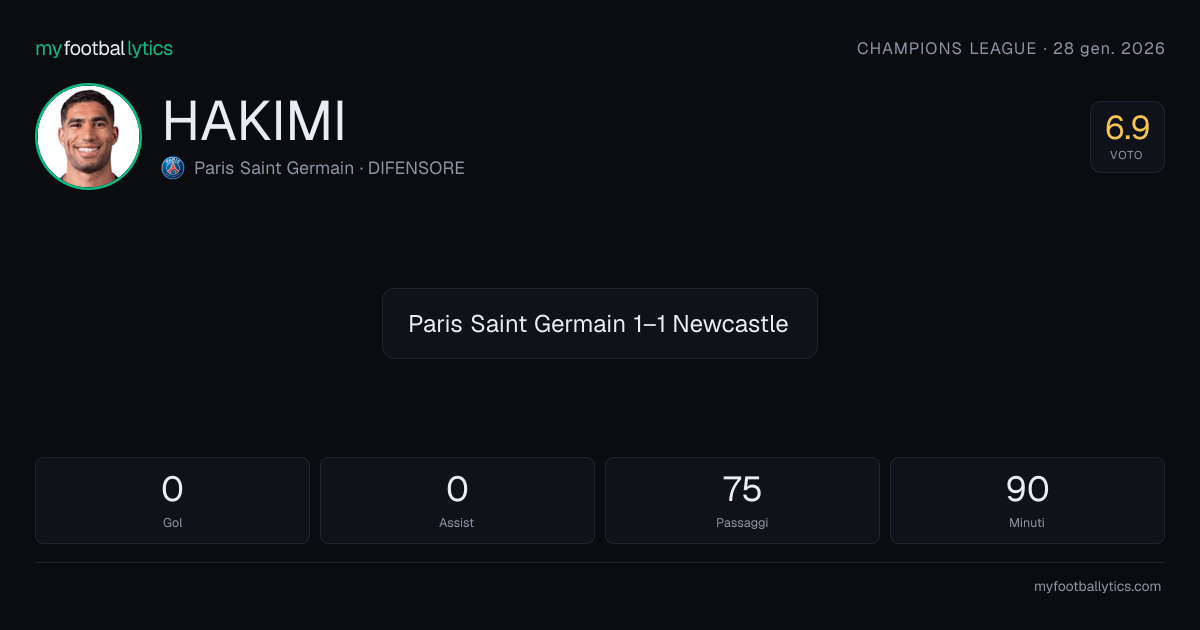
Task: Select the Passaggi stat card showing 75
Action: (x=742, y=500)
